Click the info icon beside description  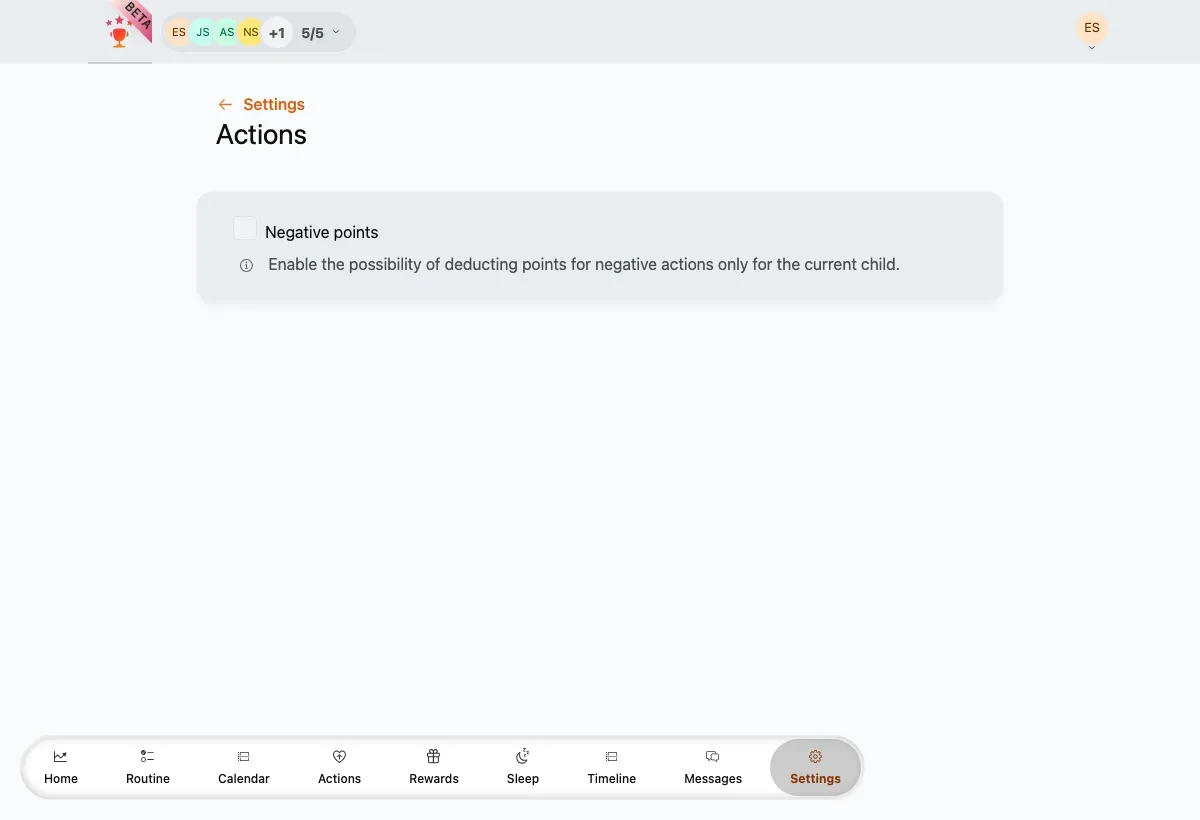pyautogui.click(x=246, y=266)
